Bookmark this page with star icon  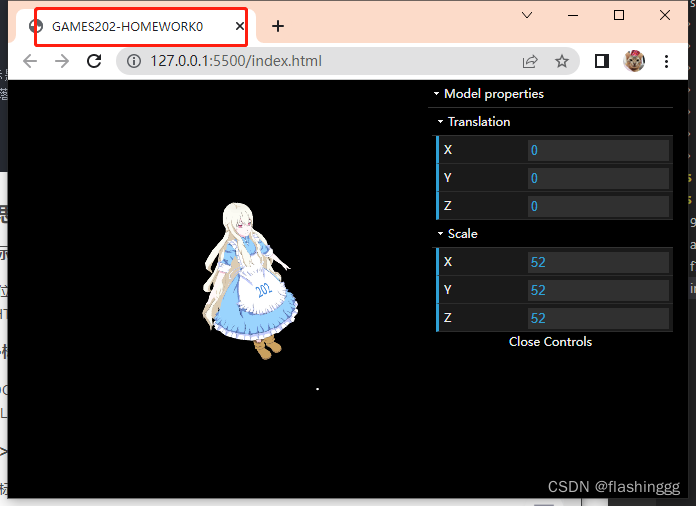pyautogui.click(x=562, y=61)
